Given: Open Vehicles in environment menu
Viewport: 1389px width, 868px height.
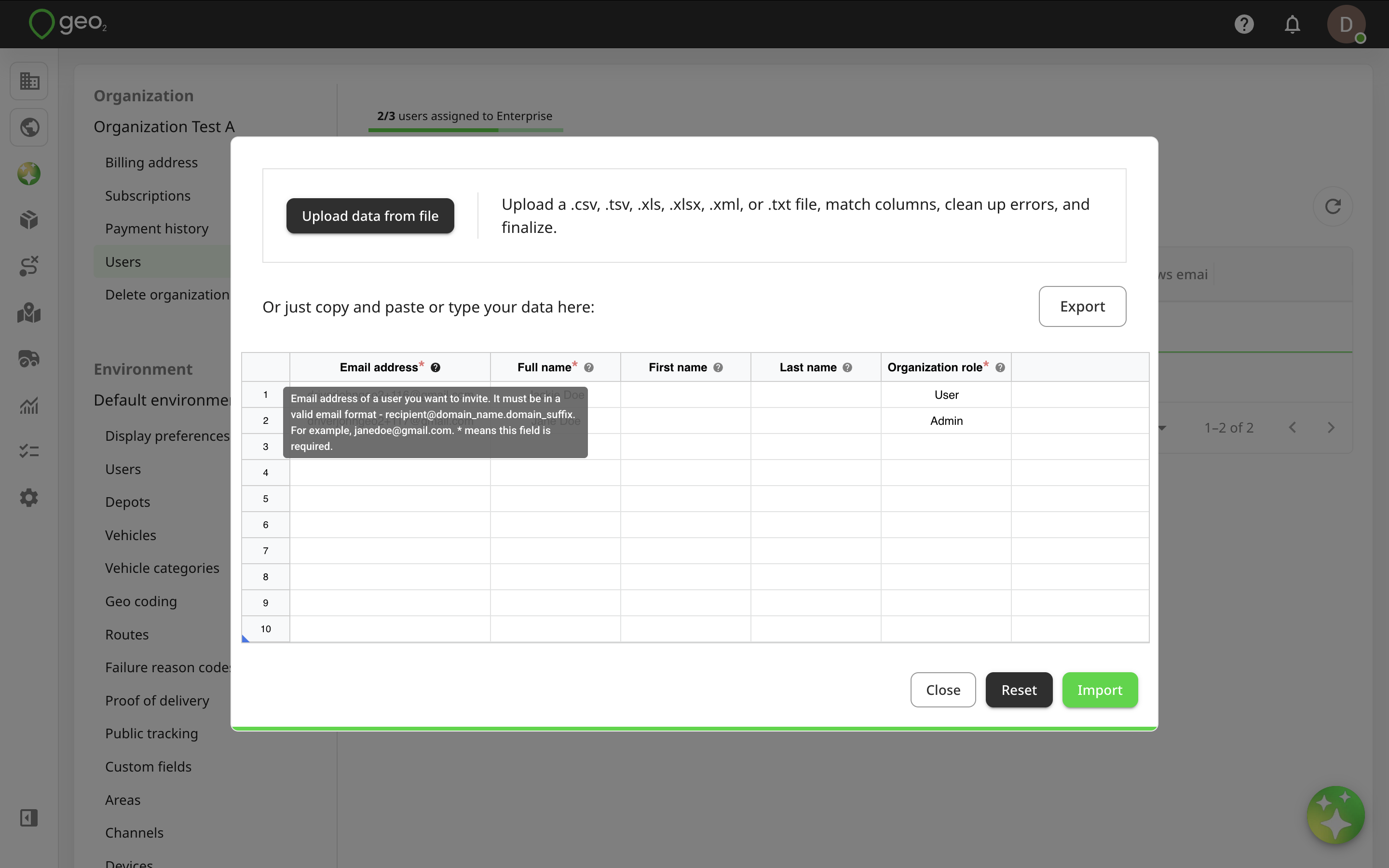Looking at the screenshot, I should (130, 535).
